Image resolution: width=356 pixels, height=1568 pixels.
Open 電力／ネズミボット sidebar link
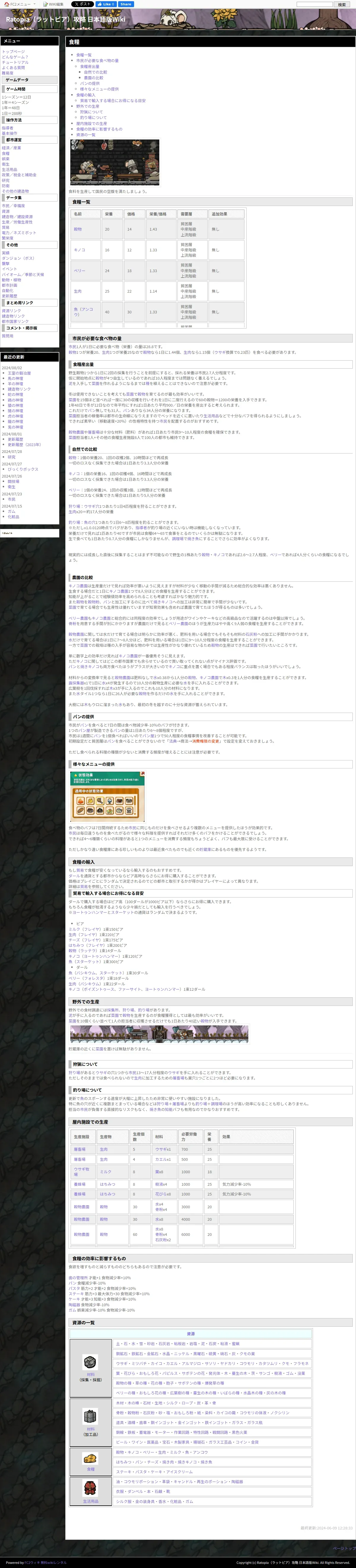pyautogui.click(x=19, y=232)
